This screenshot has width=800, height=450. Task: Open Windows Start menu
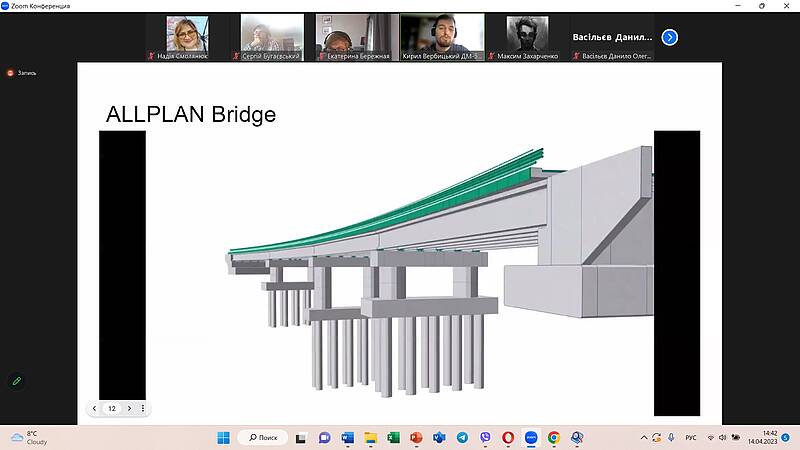coord(223,438)
